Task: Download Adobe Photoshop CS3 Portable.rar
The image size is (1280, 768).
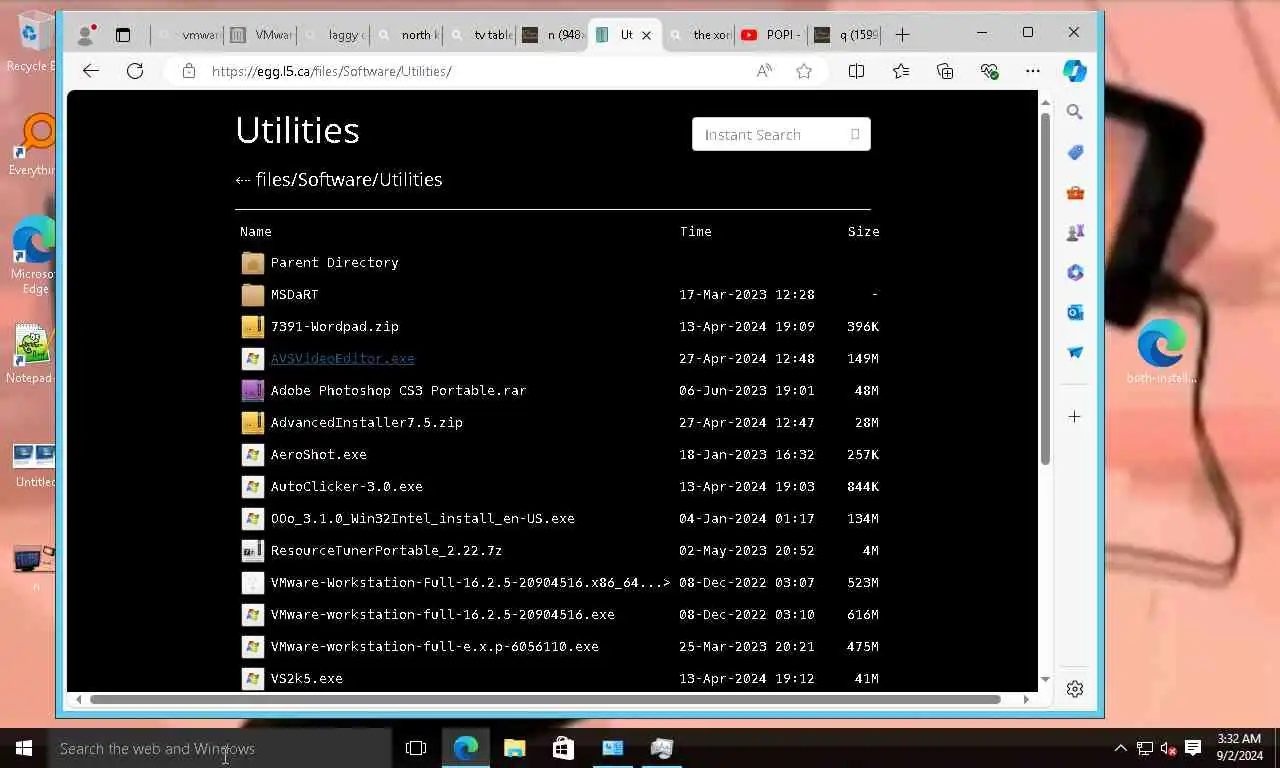Action: (398, 390)
